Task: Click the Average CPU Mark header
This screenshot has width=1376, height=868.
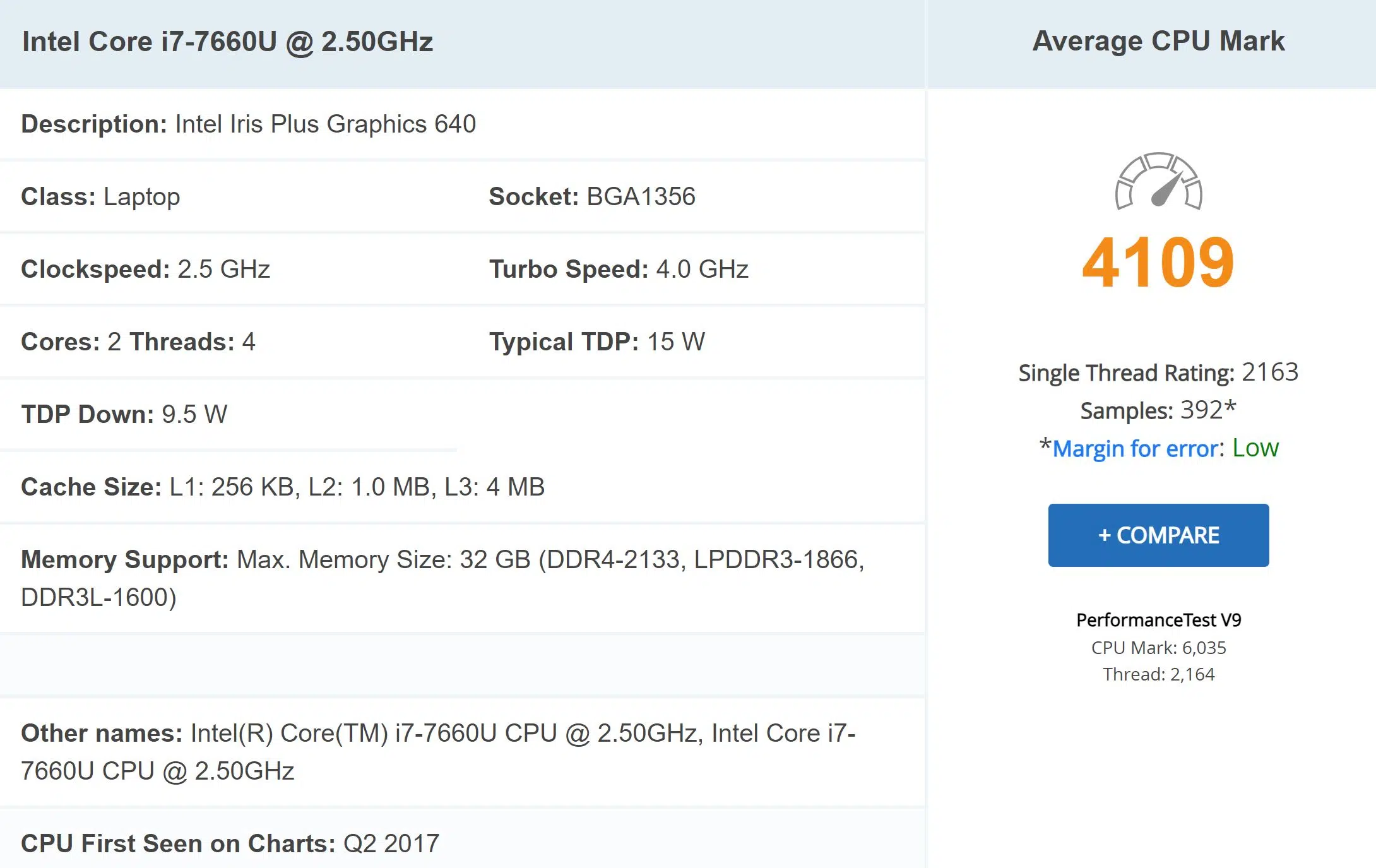Action: [1158, 41]
